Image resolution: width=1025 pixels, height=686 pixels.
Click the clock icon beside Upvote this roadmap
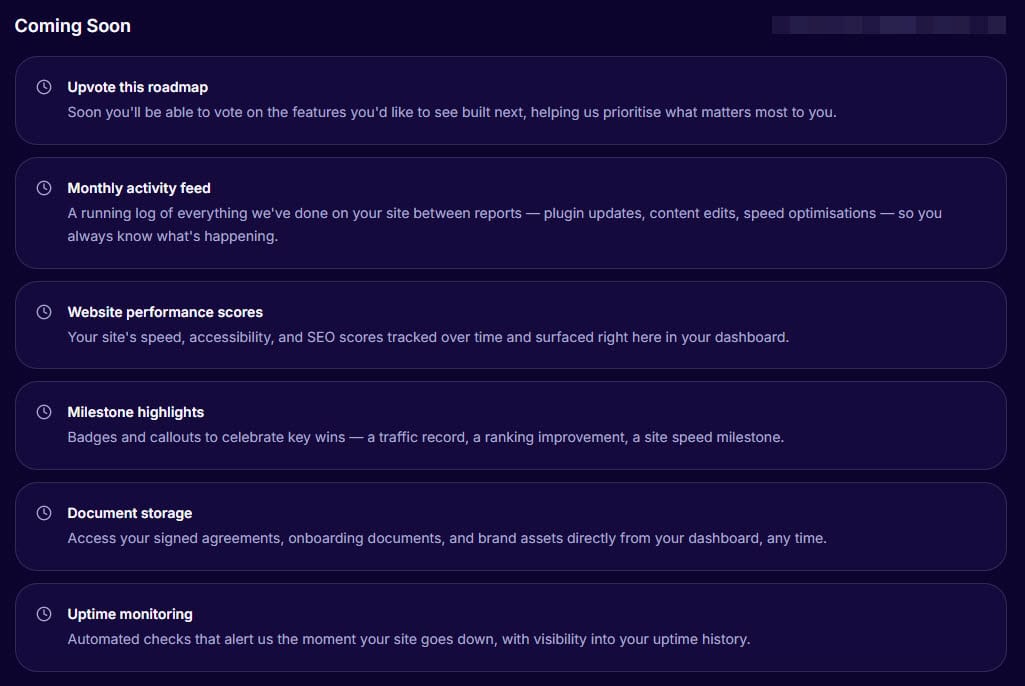point(44,87)
